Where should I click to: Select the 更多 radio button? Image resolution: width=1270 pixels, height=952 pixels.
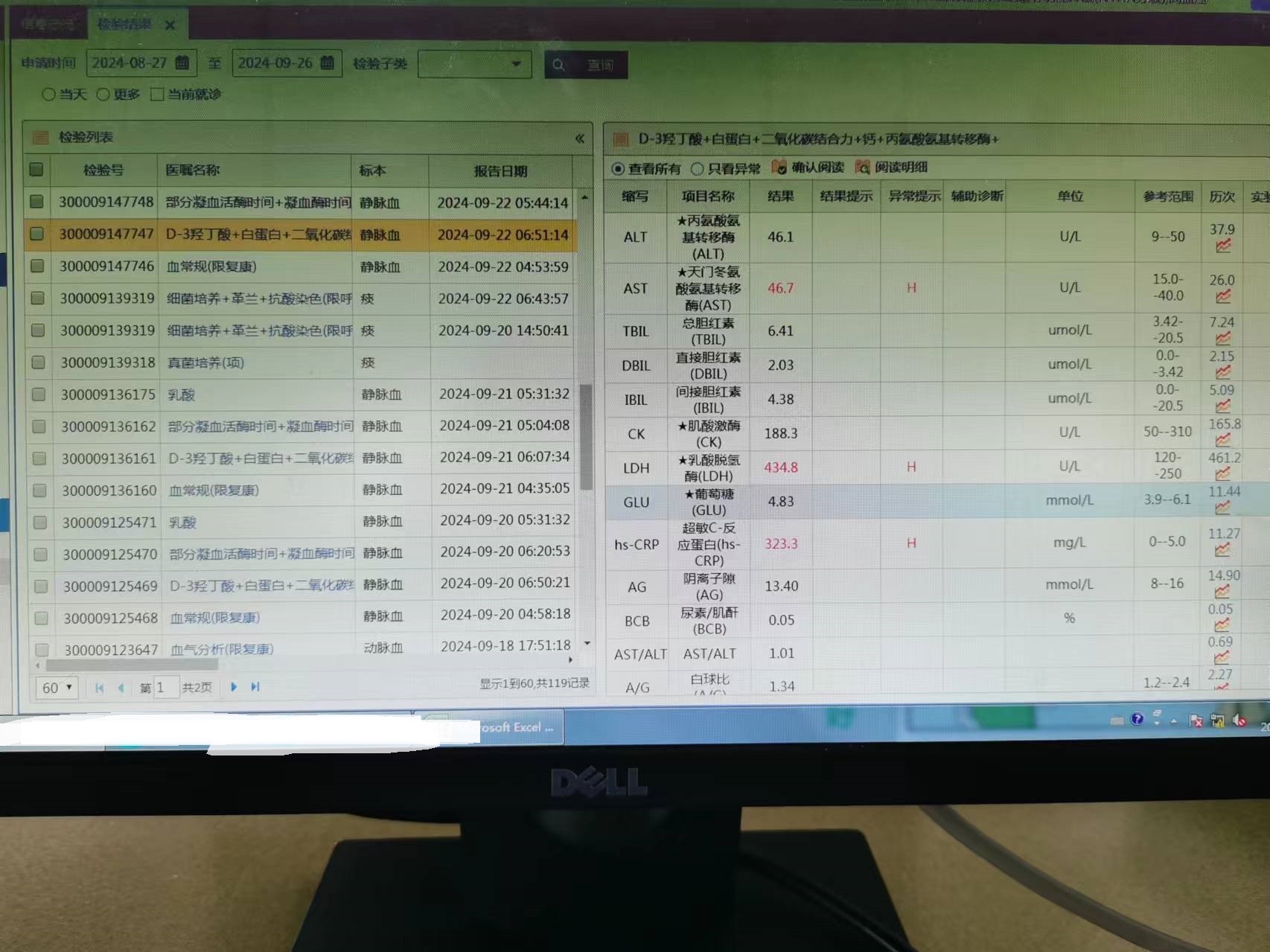(103, 95)
